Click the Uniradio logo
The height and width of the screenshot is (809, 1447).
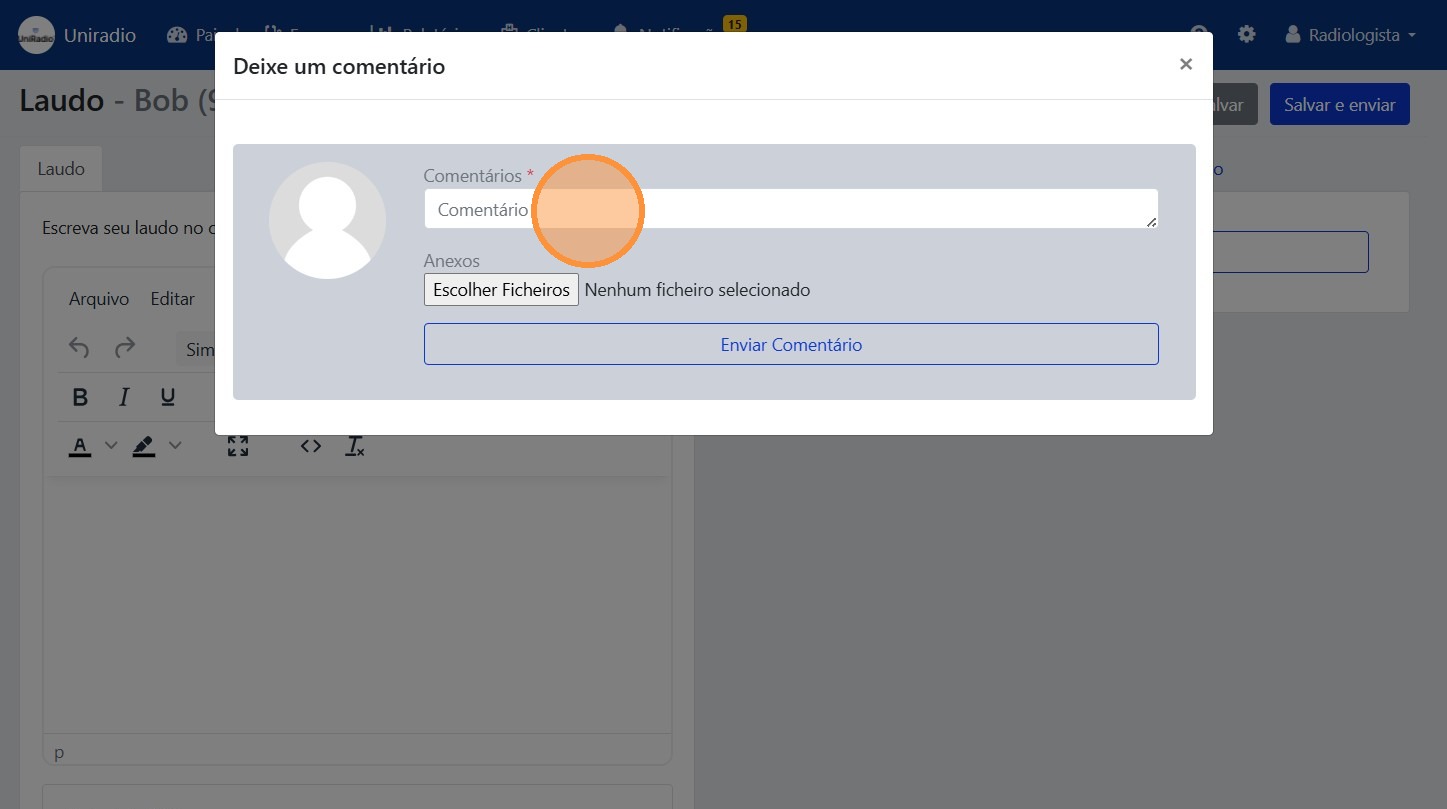37,35
